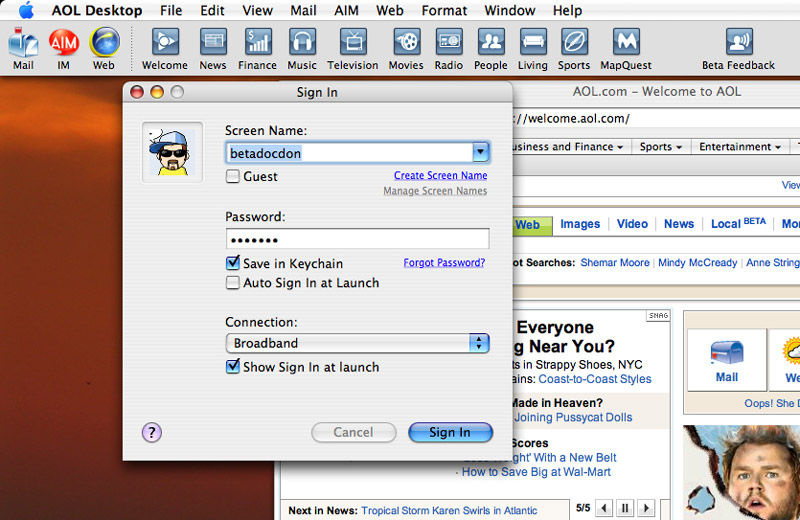800x520 pixels.
Task: Open the AIM menu
Action: coord(346,10)
